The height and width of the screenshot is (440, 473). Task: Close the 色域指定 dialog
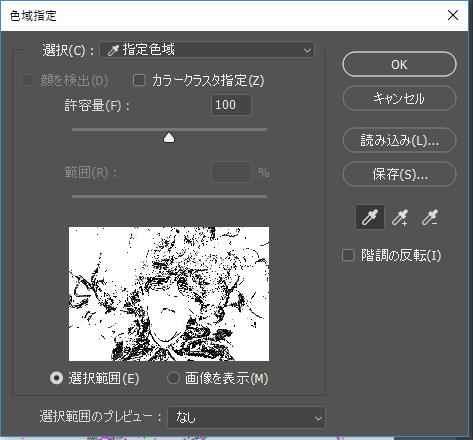coord(453,15)
